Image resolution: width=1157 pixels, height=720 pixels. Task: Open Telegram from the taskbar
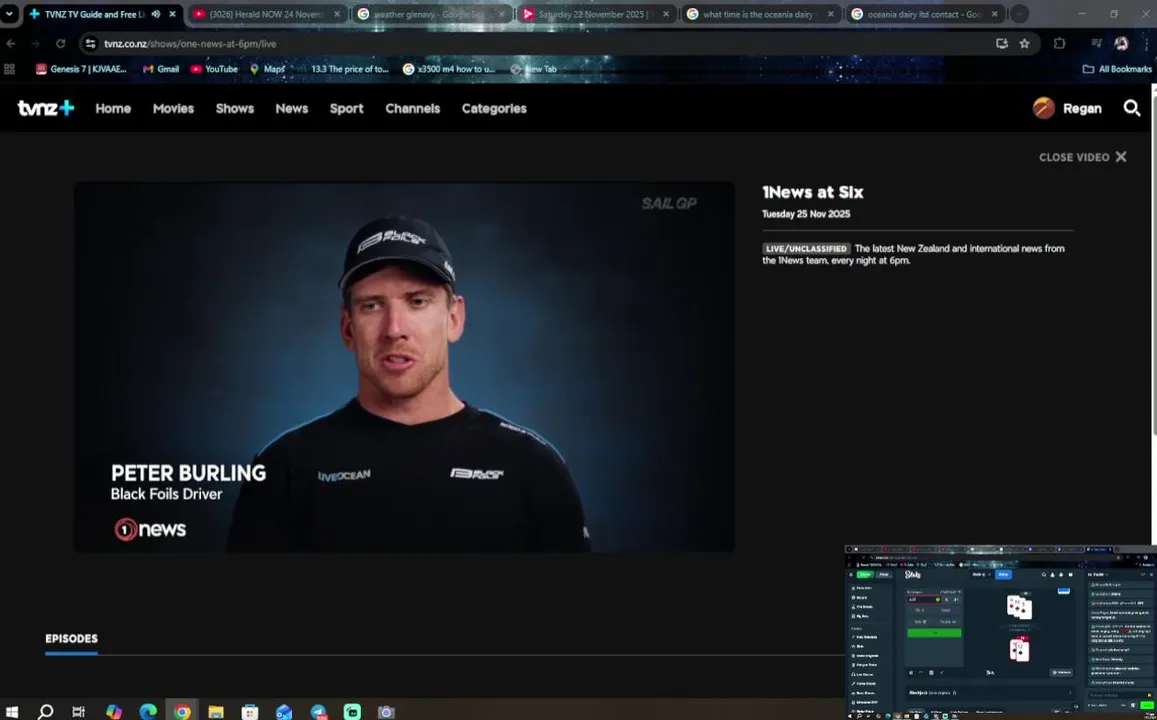click(319, 712)
